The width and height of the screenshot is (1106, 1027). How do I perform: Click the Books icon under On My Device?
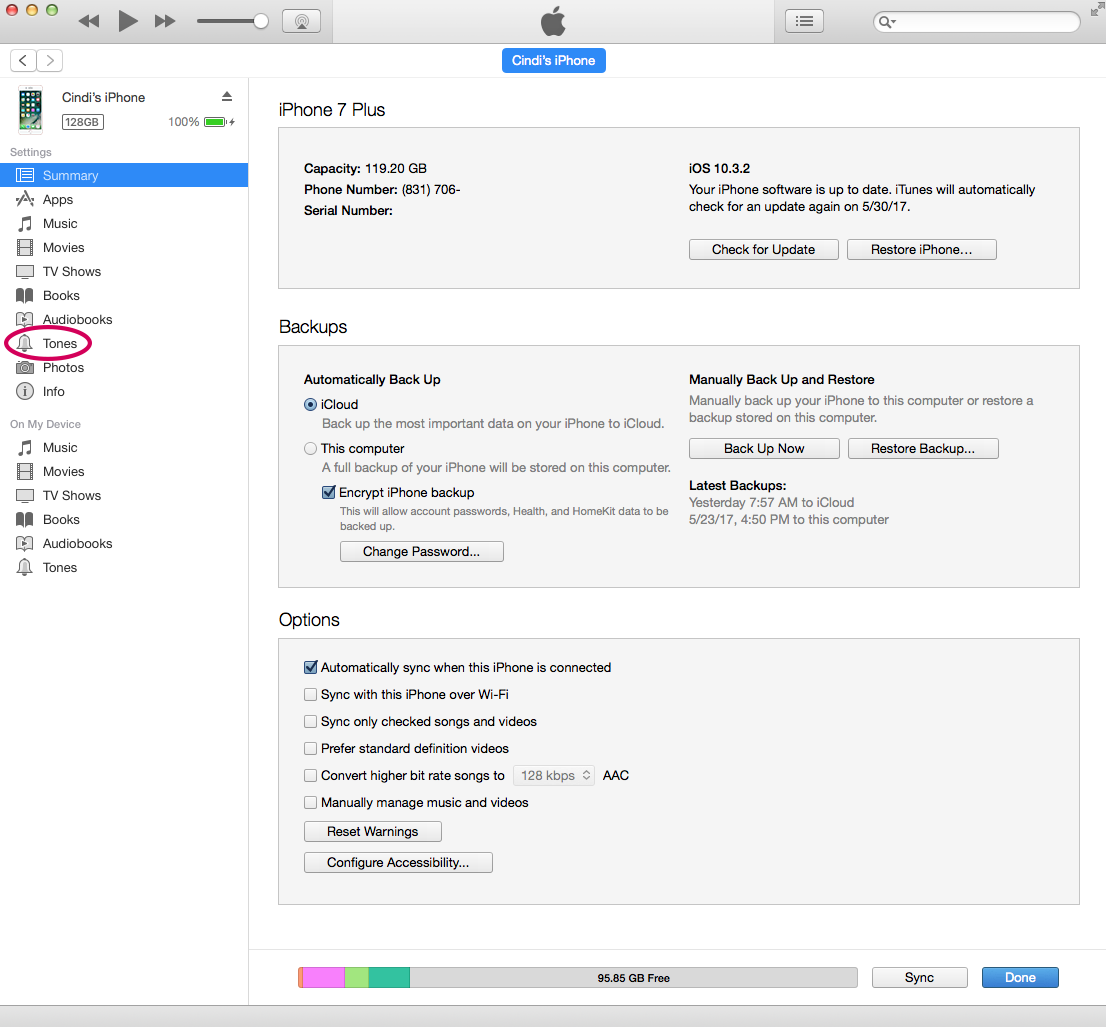25,520
